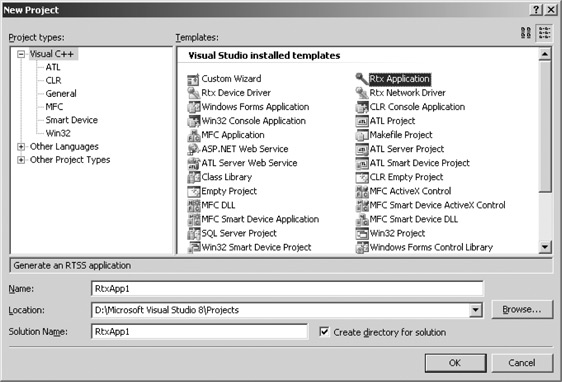Click the Solution Name input field
This screenshot has width=562, height=382.
tap(199, 332)
